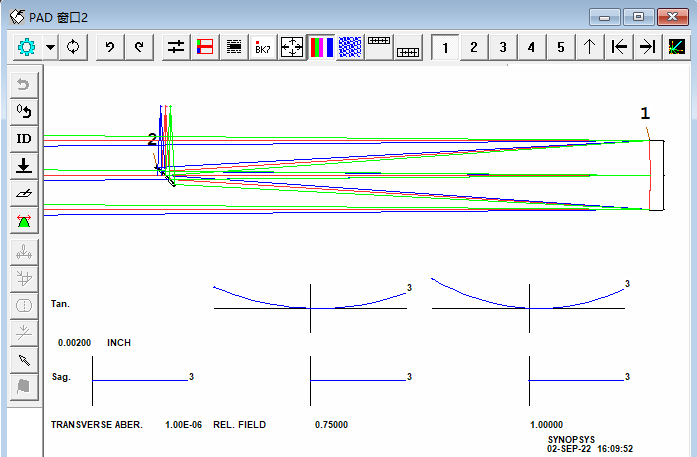This screenshot has height=457, width=697.
Task: Select display page 1
Action: 445,47
